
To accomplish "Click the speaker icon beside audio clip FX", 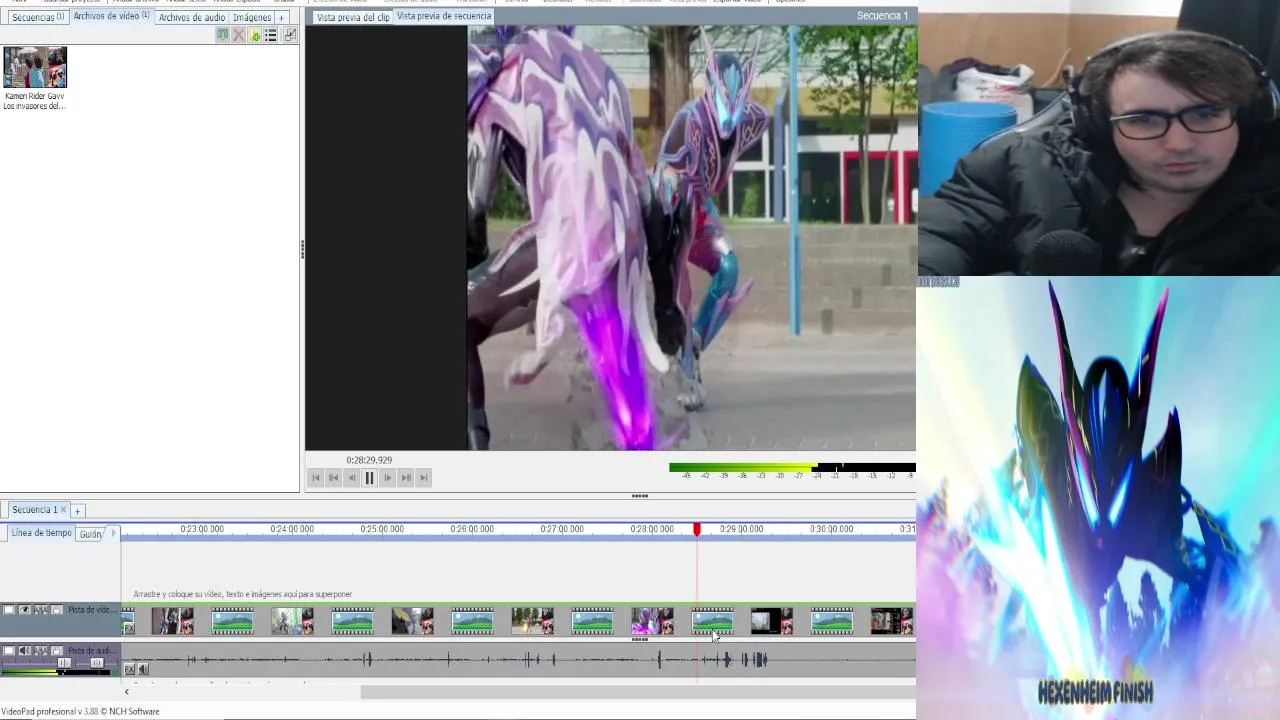I will pos(143,669).
